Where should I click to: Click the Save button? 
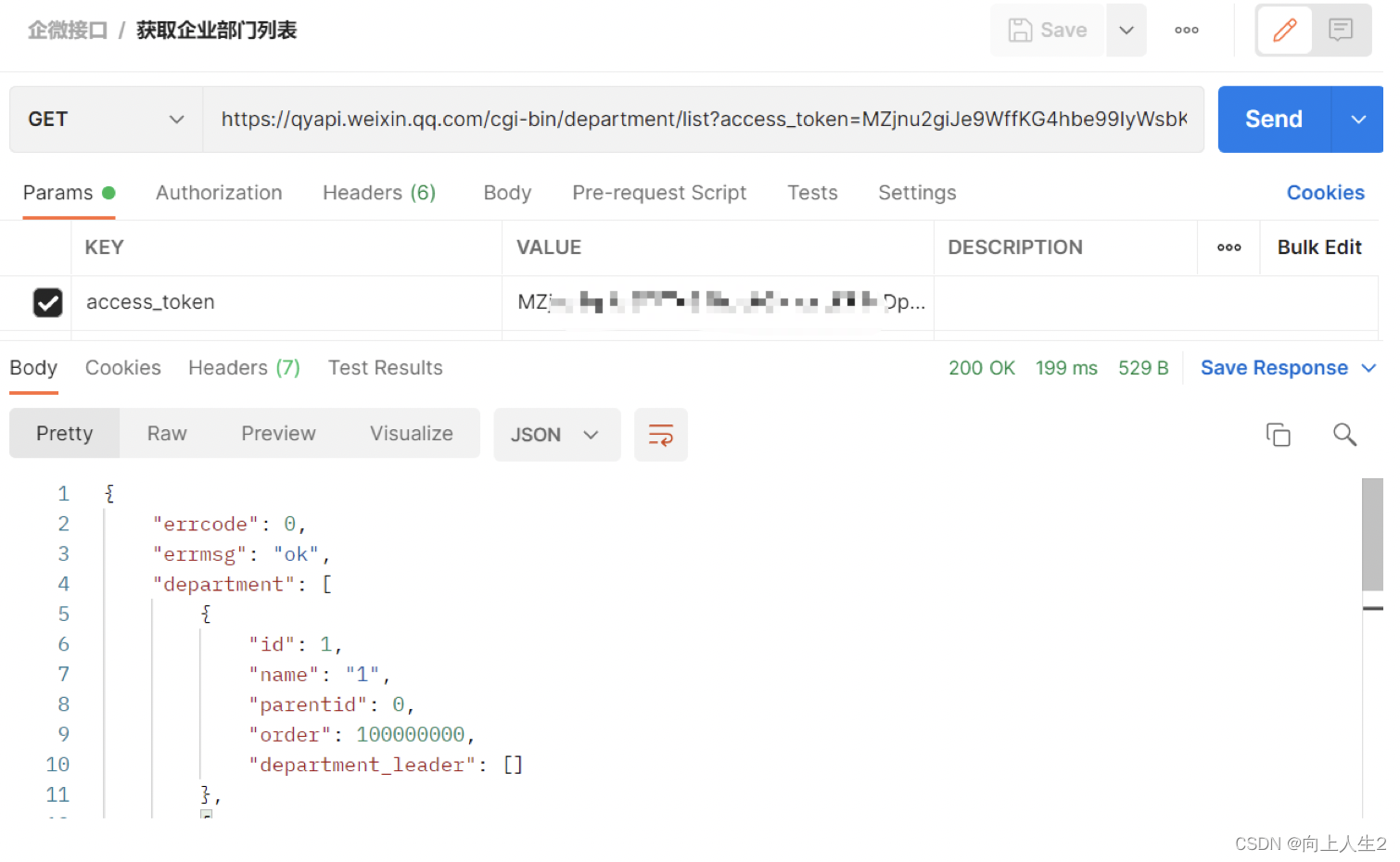(x=1048, y=31)
